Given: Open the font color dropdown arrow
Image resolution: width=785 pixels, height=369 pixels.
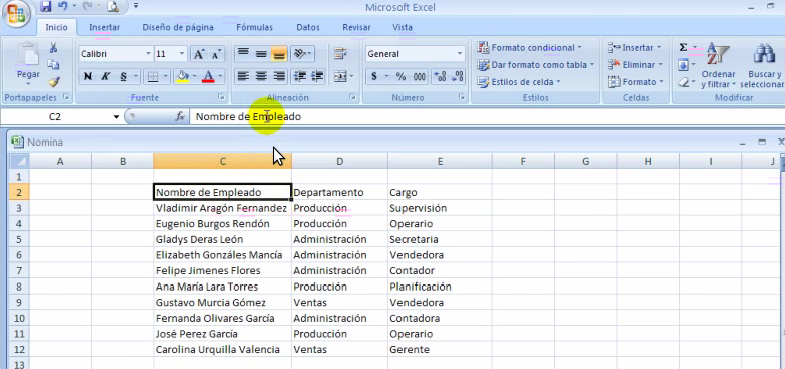Looking at the screenshot, I should pos(220,77).
